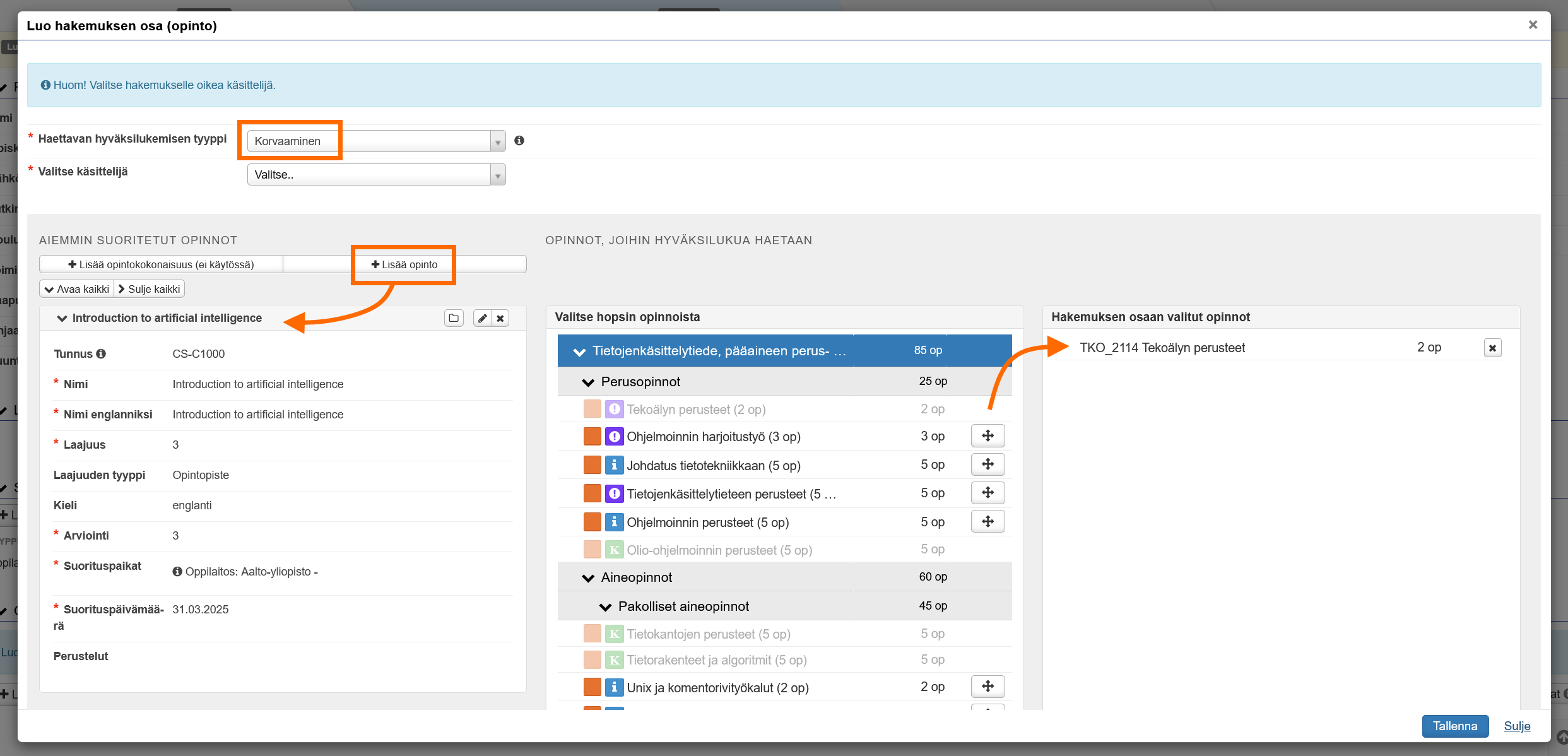Remove TKO_2114 Tekoälyn perusteet from selected studies
Screen dimensions: 1568x756
[1492, 348]
